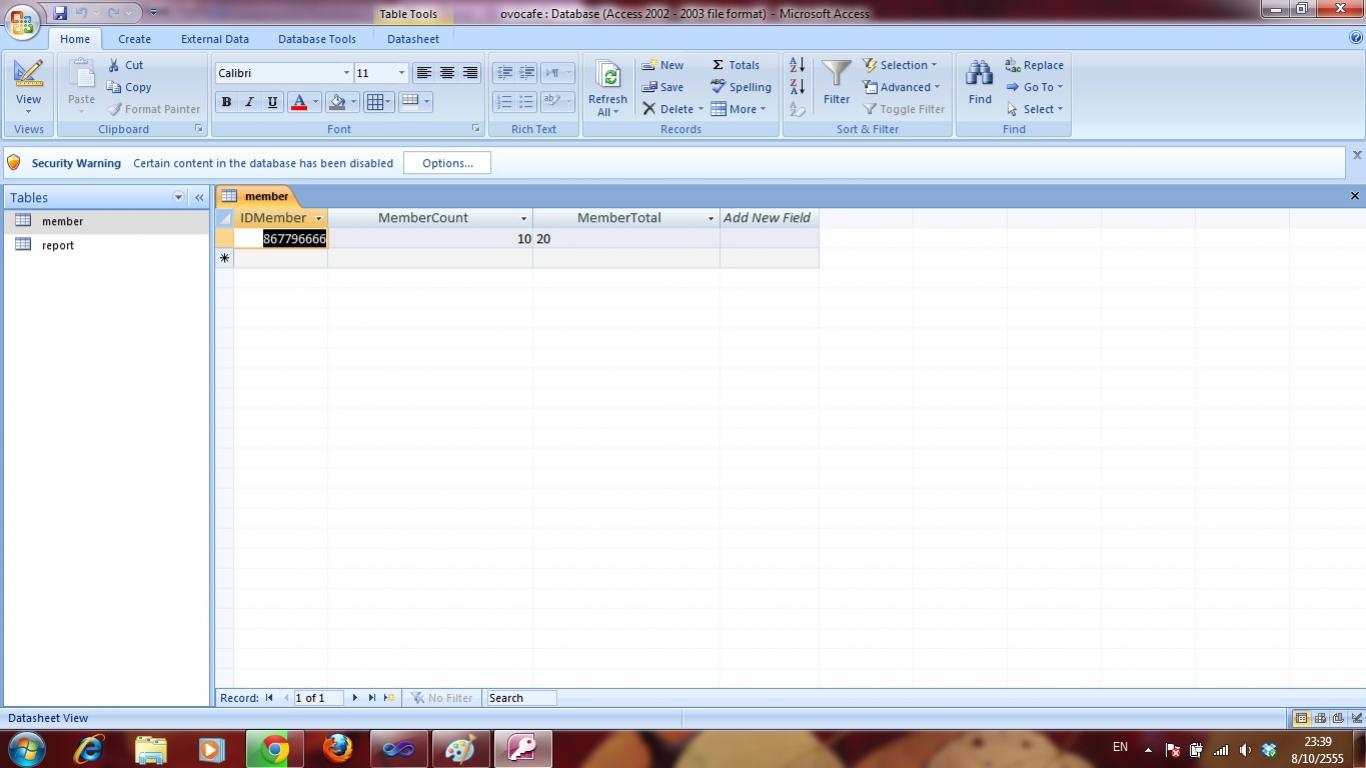
Task: Expand the Tables pane menu arrow
Action: pyautogui.click(x=179, y=198)
